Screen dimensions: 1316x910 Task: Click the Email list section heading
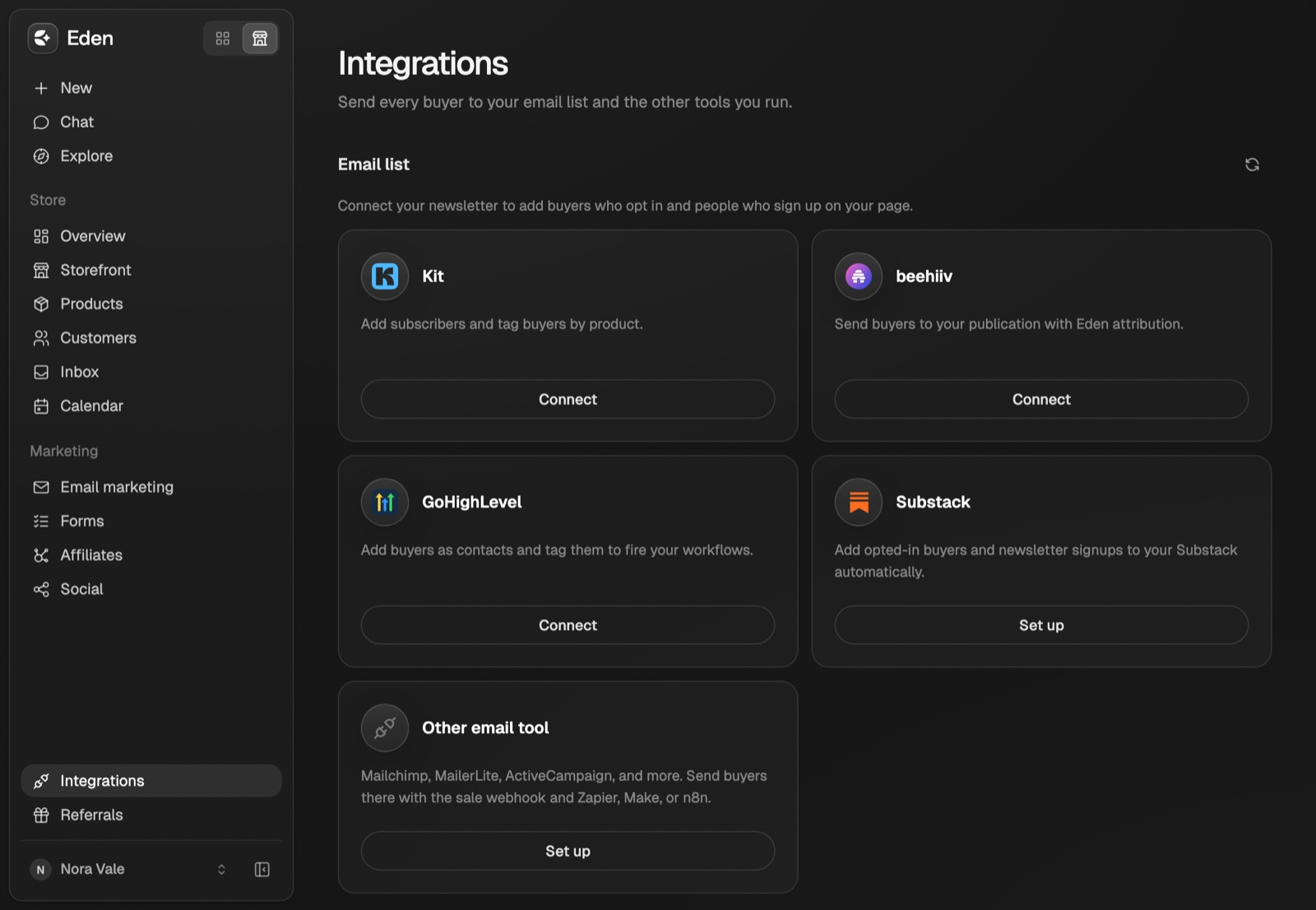[x=373, y=165]
